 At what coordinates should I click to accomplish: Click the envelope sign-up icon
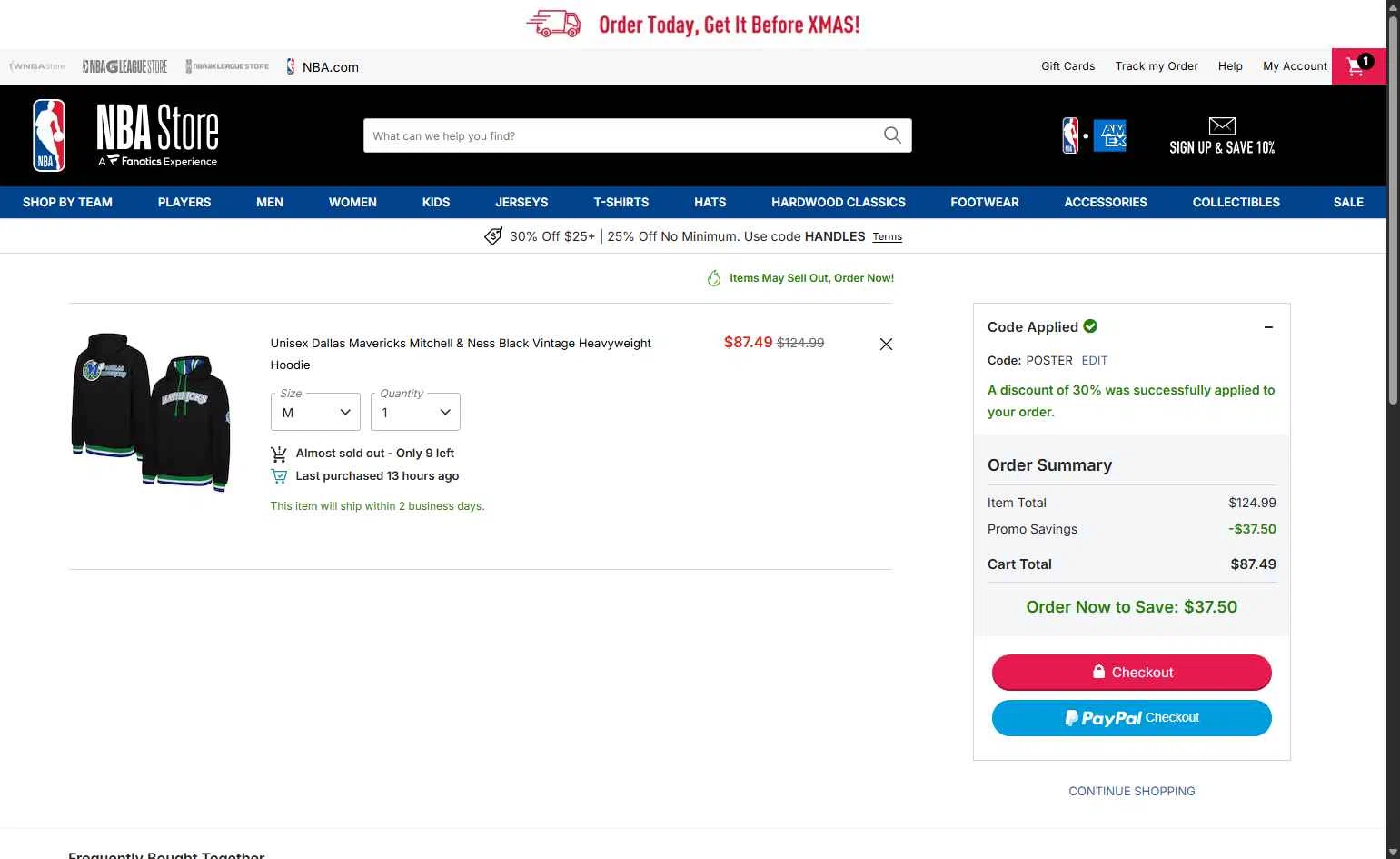(1222, 125)
